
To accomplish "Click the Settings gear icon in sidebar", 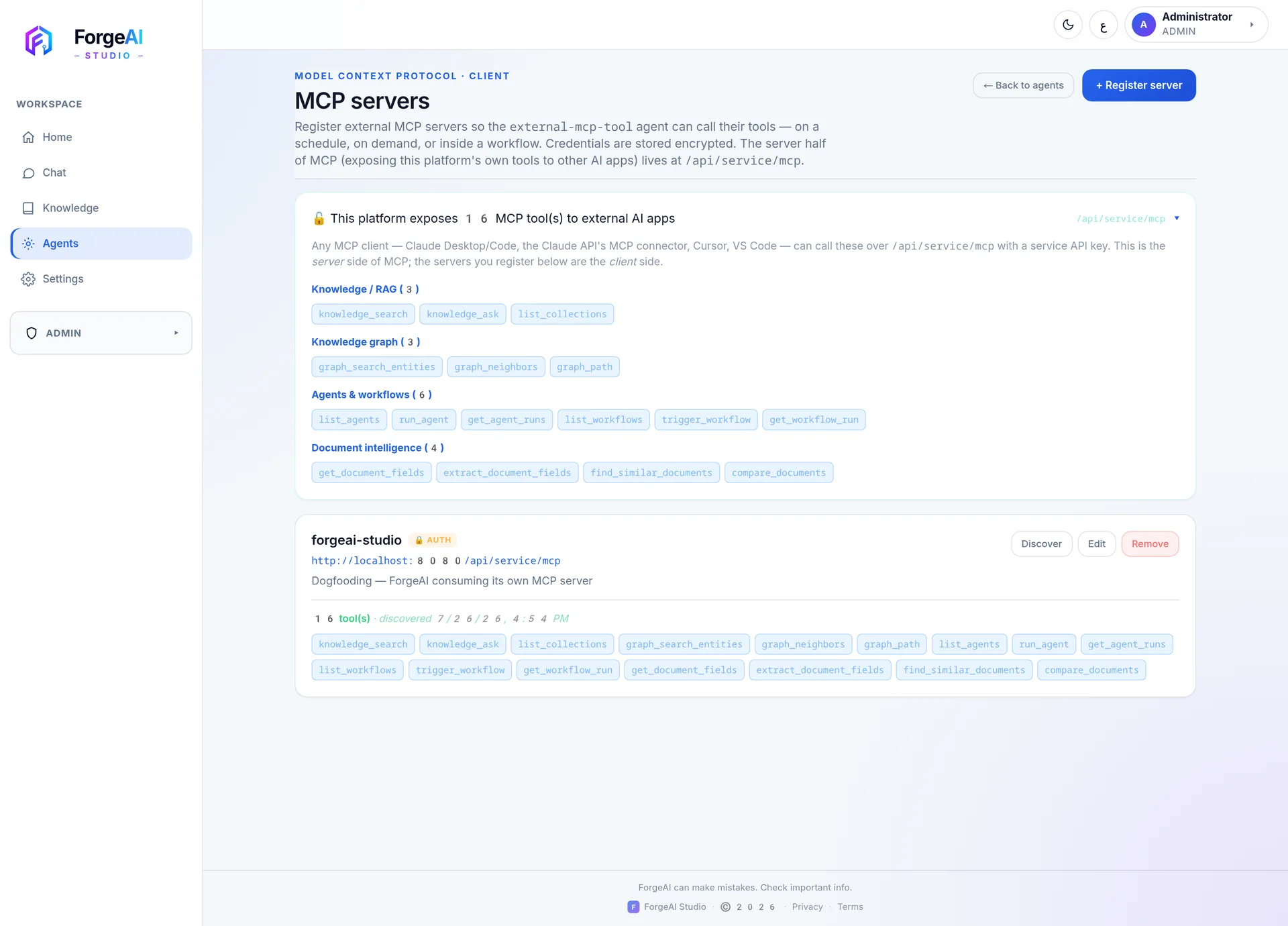I will (x=28, y=279).
